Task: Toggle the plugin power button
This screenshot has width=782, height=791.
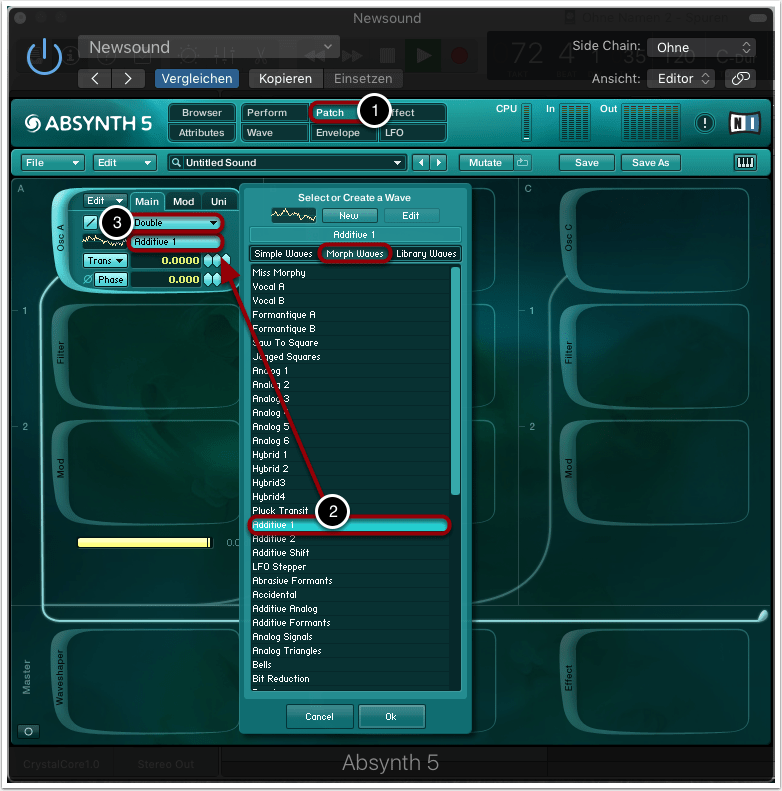Action: [x=44, y=56]
